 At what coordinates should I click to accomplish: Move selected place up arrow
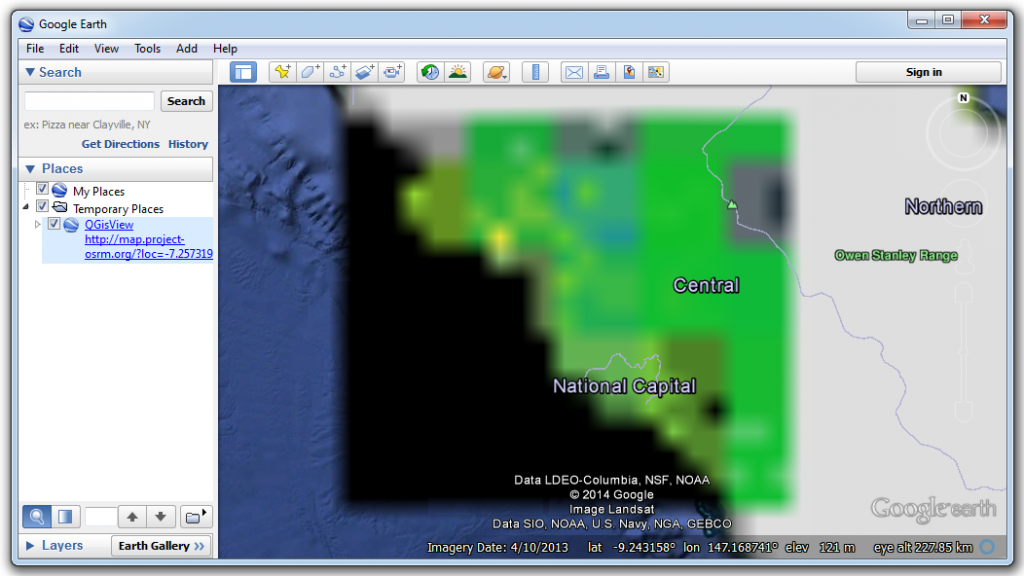tap(132, 517)
